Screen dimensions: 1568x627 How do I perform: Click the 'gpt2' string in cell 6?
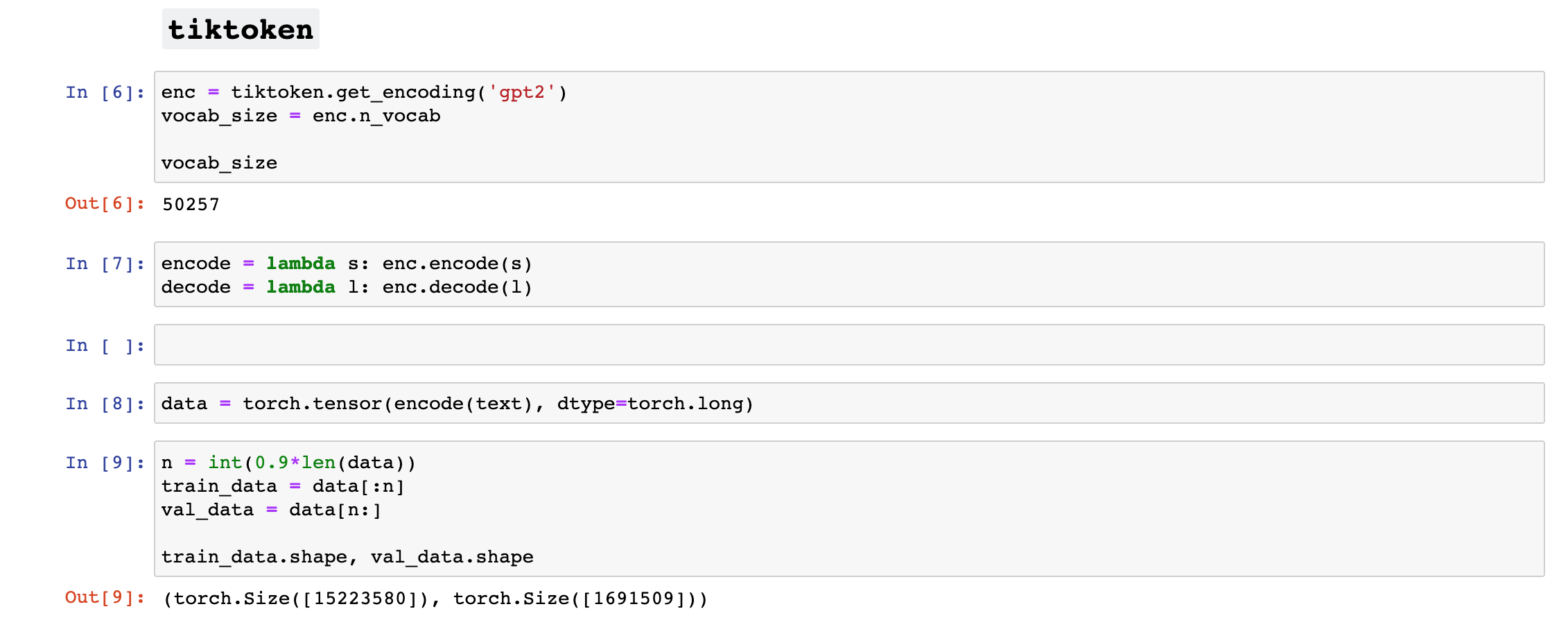pos(522,92)
